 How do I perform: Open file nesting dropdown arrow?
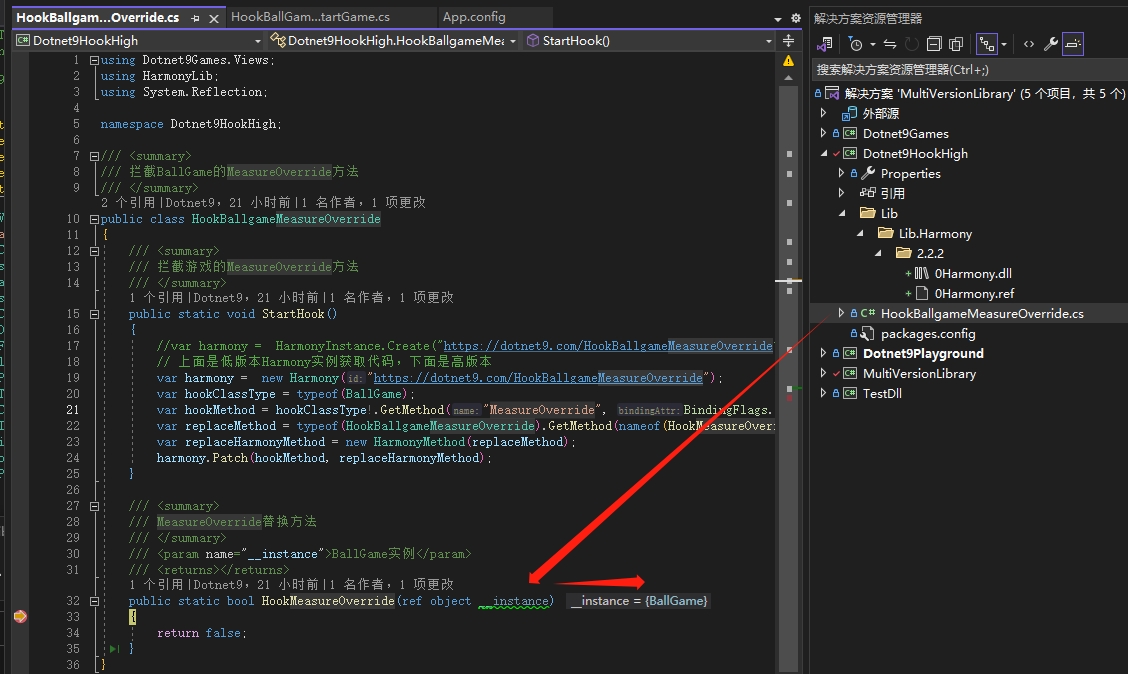pyautogui.click(x=1004, y=45)
